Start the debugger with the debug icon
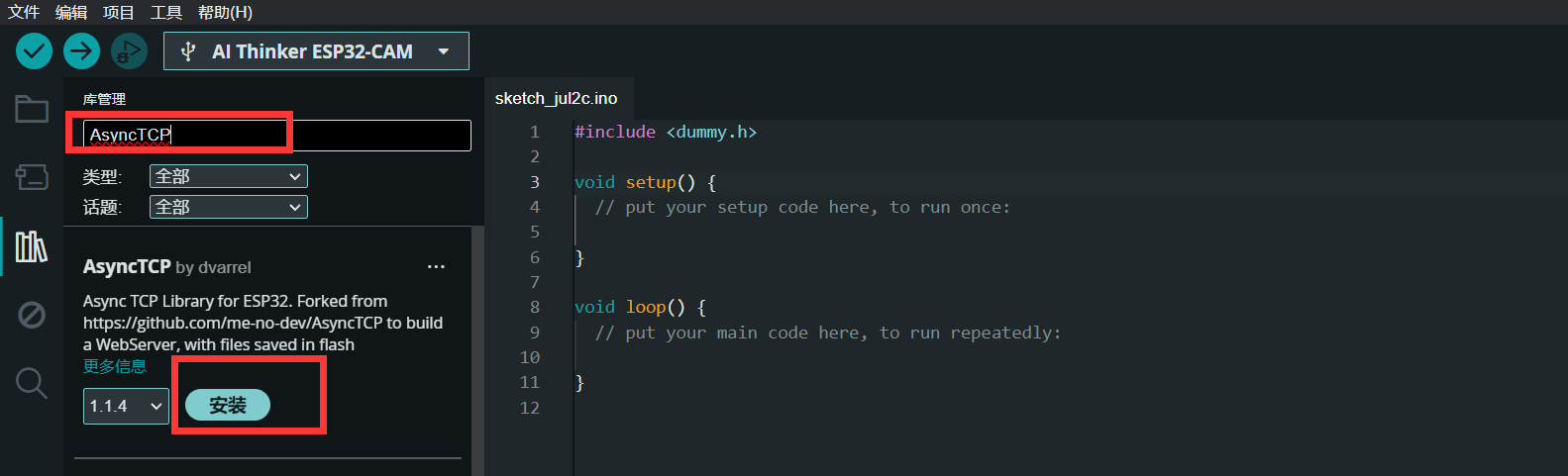The image size is (1568, 476). (x=129, y=50)
